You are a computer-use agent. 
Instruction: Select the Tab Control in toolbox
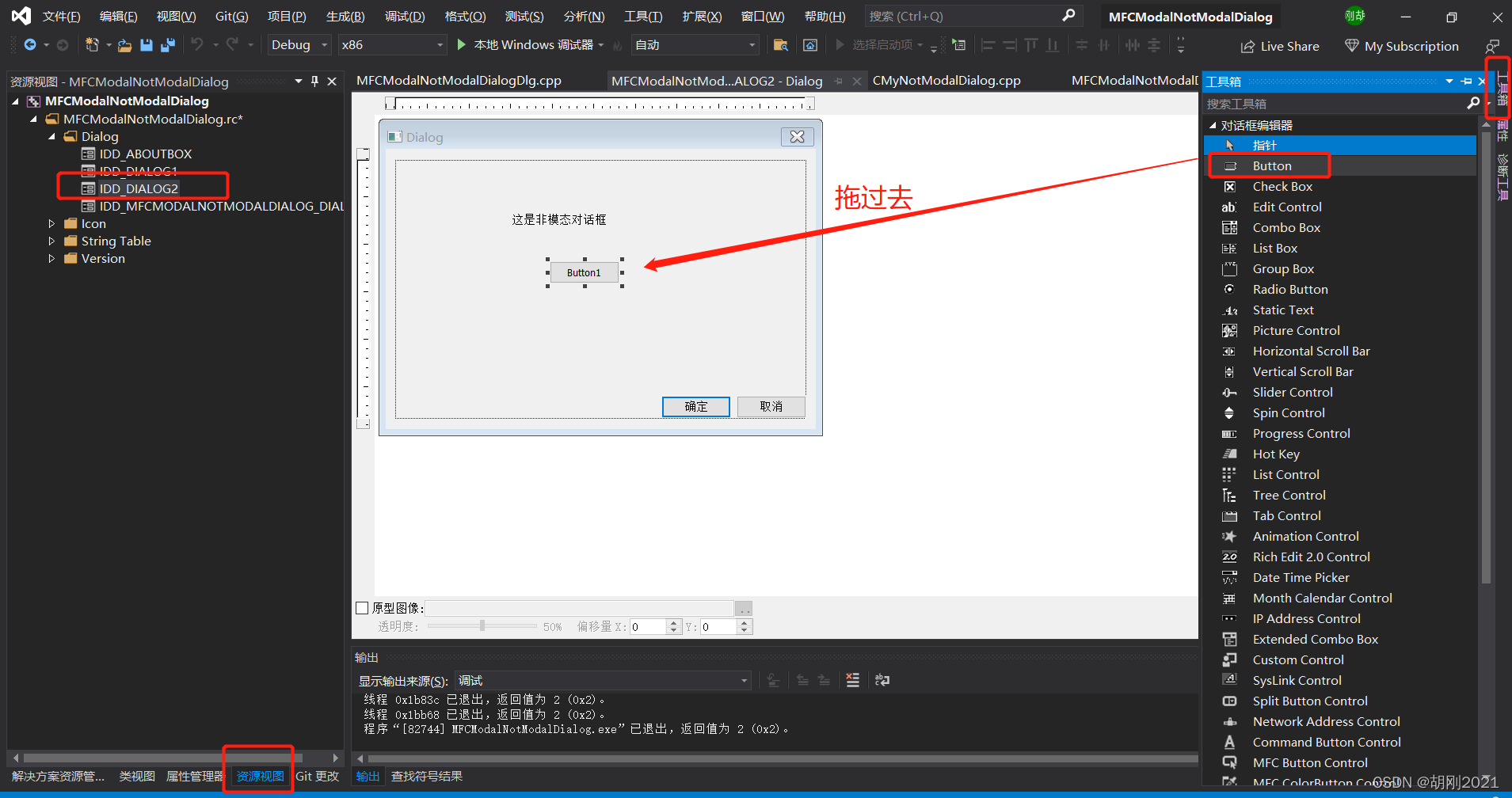pyautogui.click(x=1339, y=515)
